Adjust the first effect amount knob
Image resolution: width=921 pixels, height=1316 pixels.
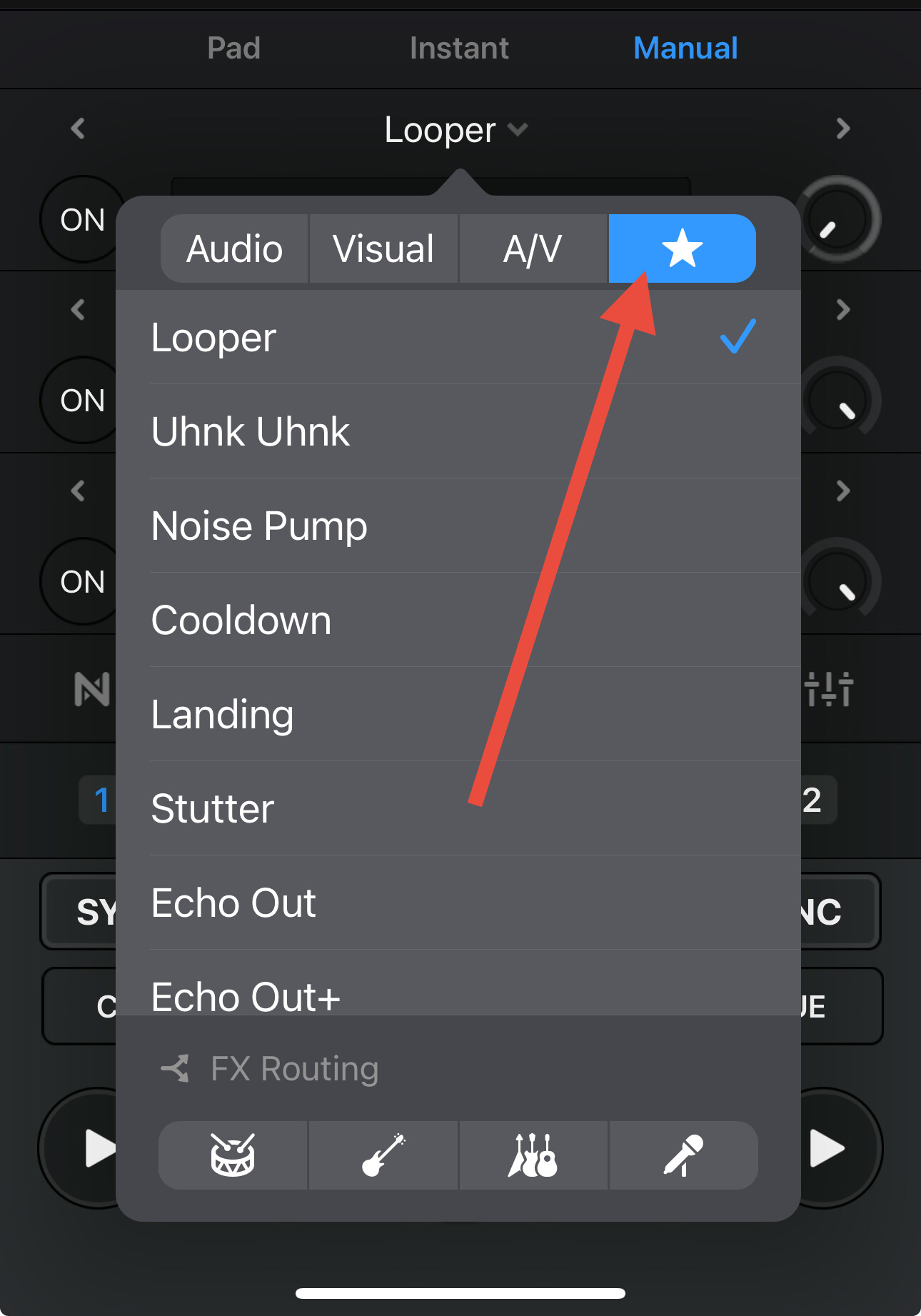point(838,219)
